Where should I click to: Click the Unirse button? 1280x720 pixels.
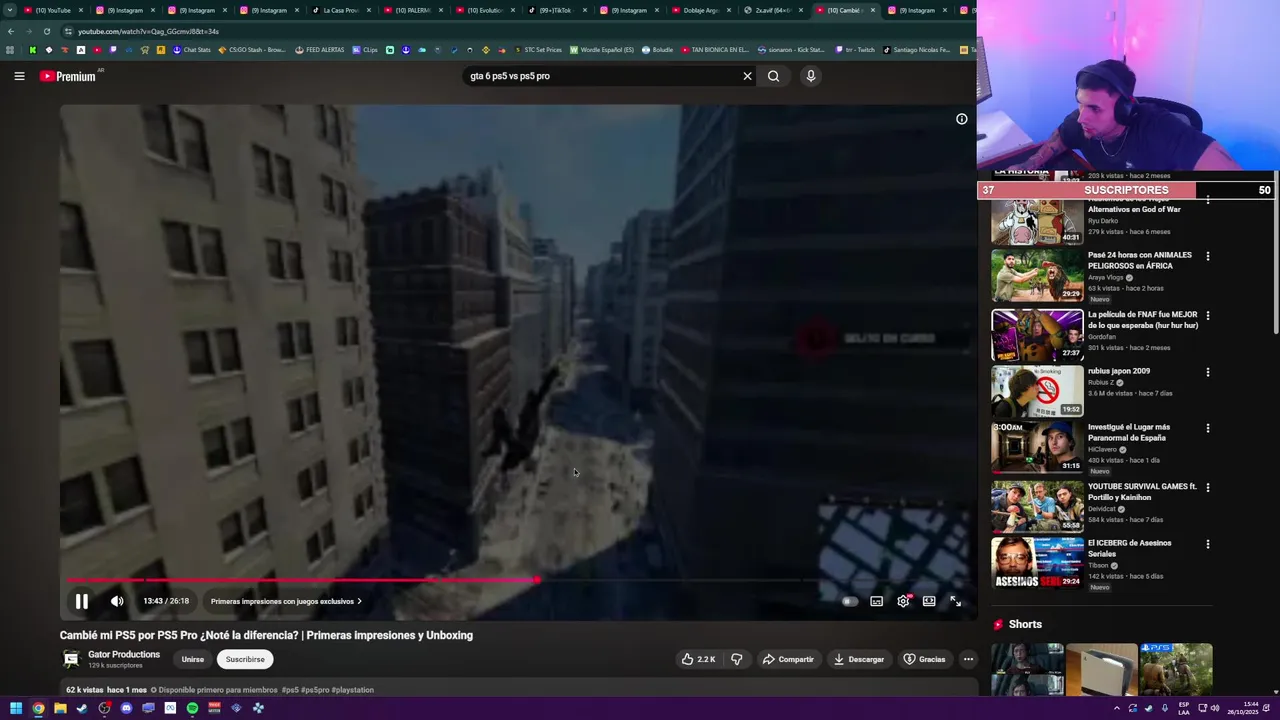[193, 659]
